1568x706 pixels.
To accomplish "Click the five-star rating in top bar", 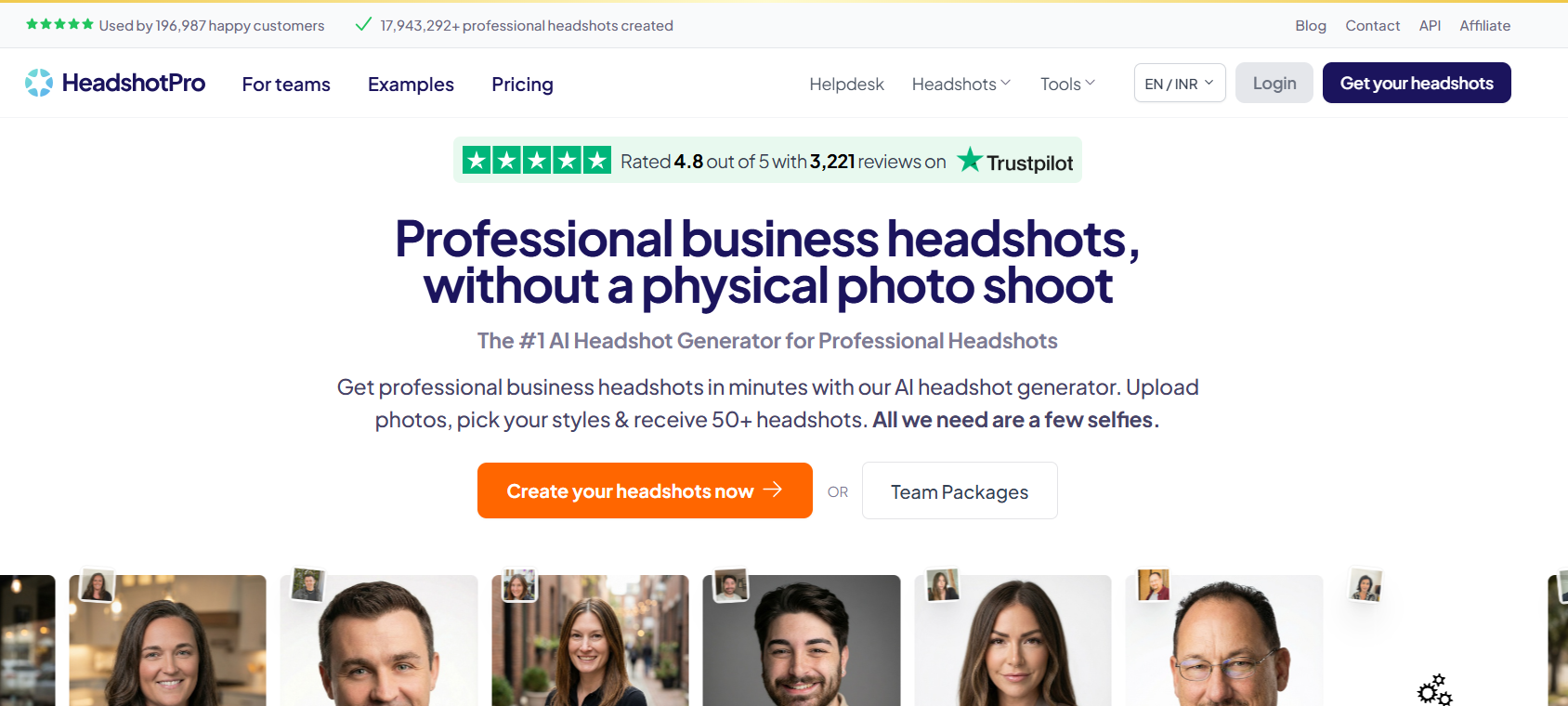I will click(59, 25).
